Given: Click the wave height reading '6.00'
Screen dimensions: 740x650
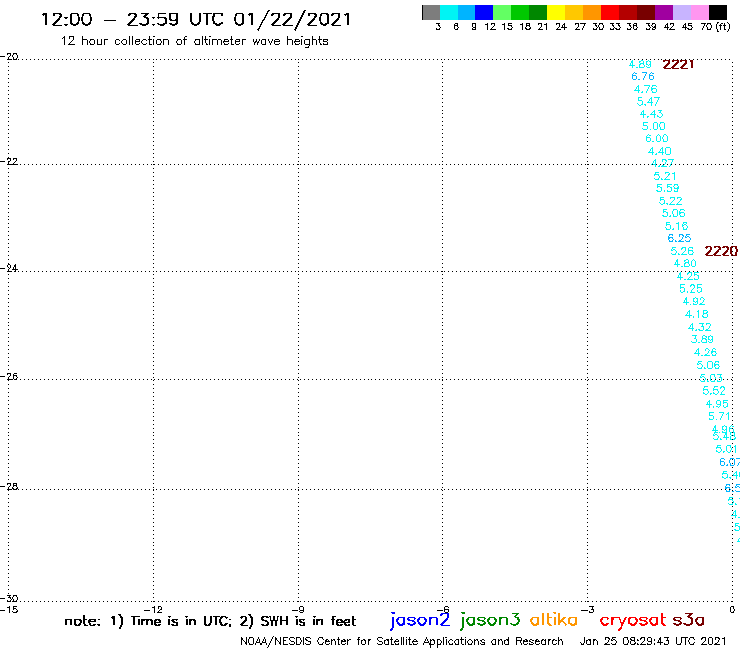Looking at the screenshot, I should coord(657,138).
